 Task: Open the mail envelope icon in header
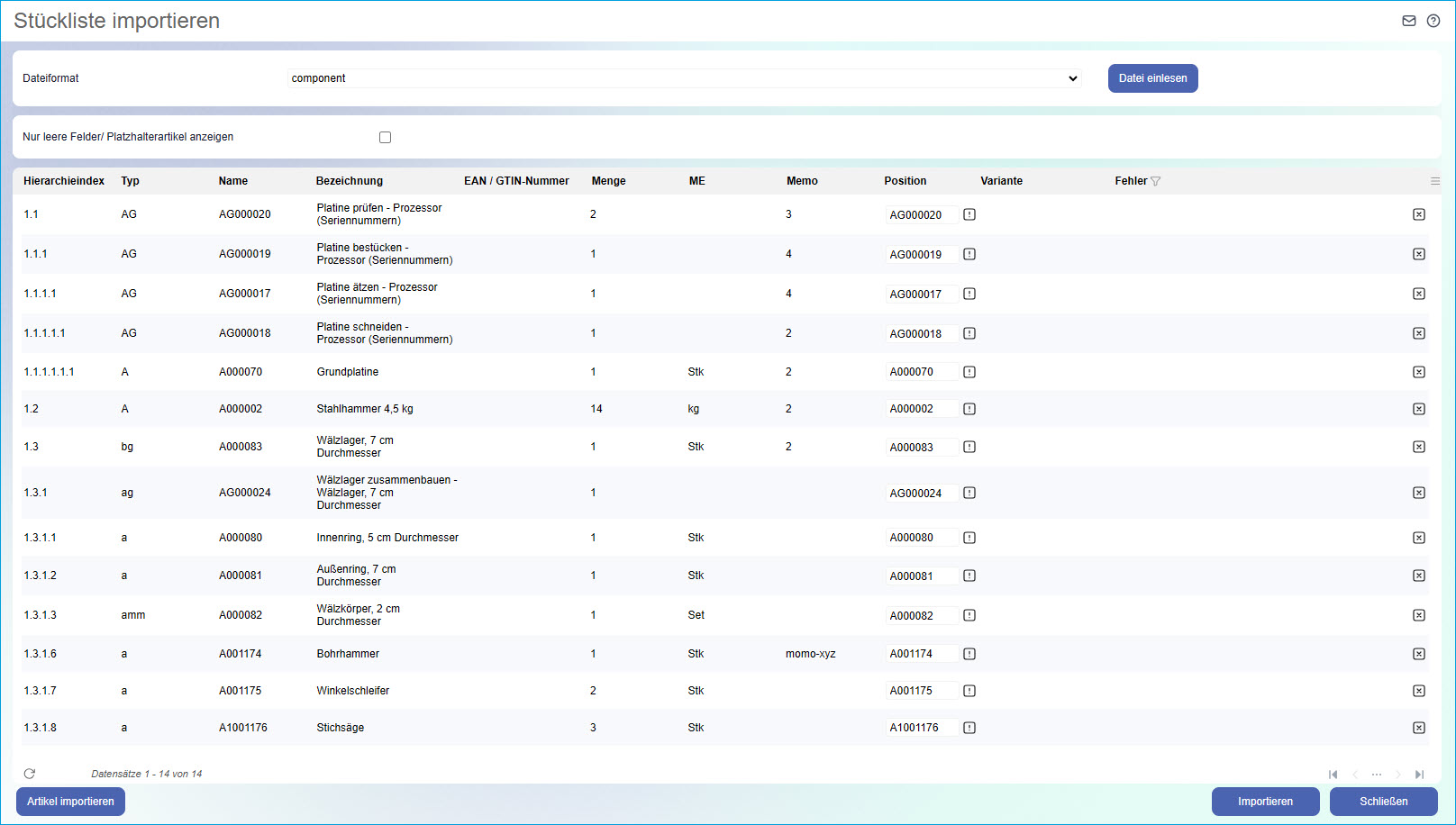(1409, 21)
